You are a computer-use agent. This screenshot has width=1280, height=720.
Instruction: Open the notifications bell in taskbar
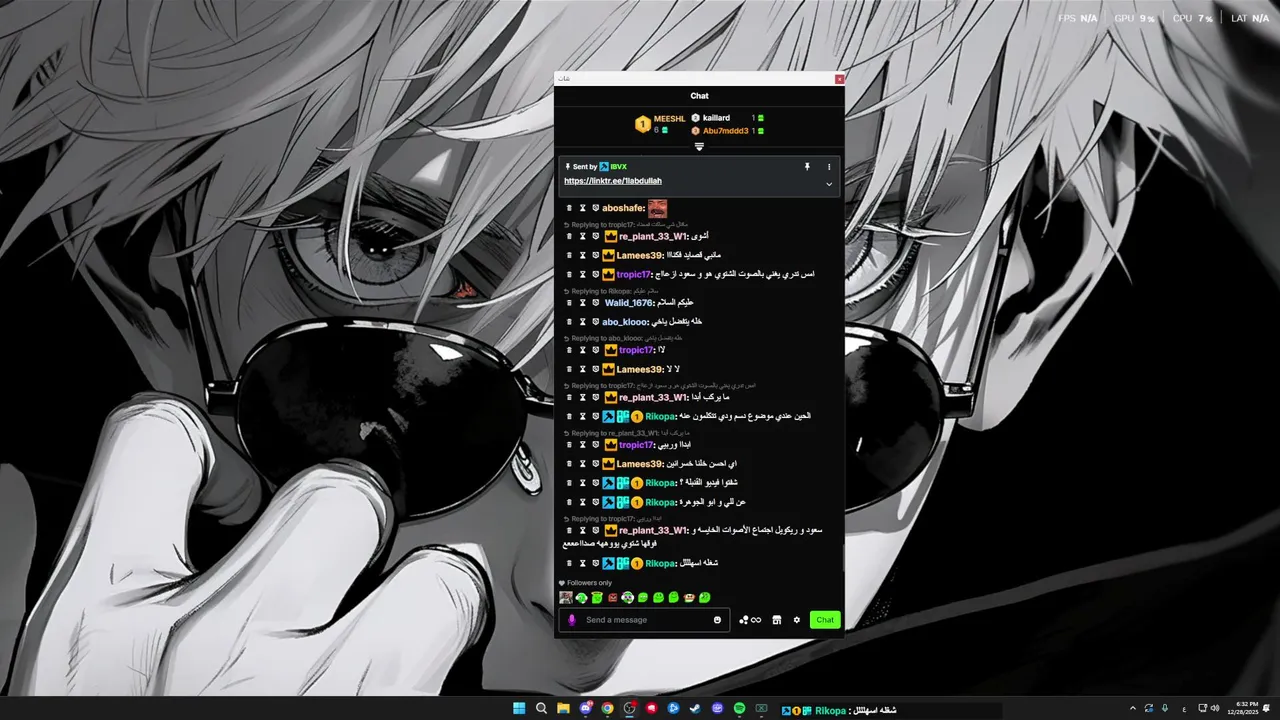coord(1267,708)
